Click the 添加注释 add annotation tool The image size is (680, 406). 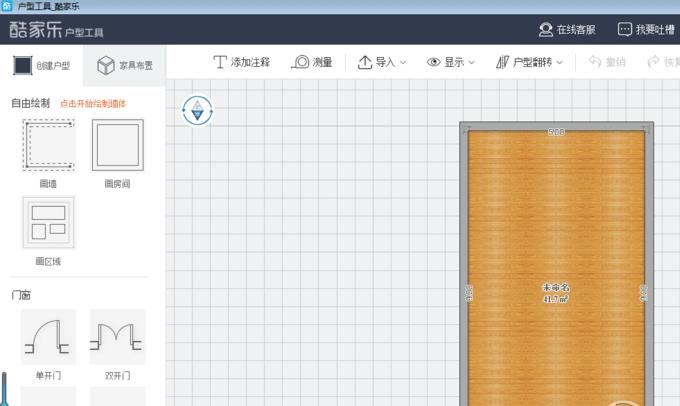[242, 62]
